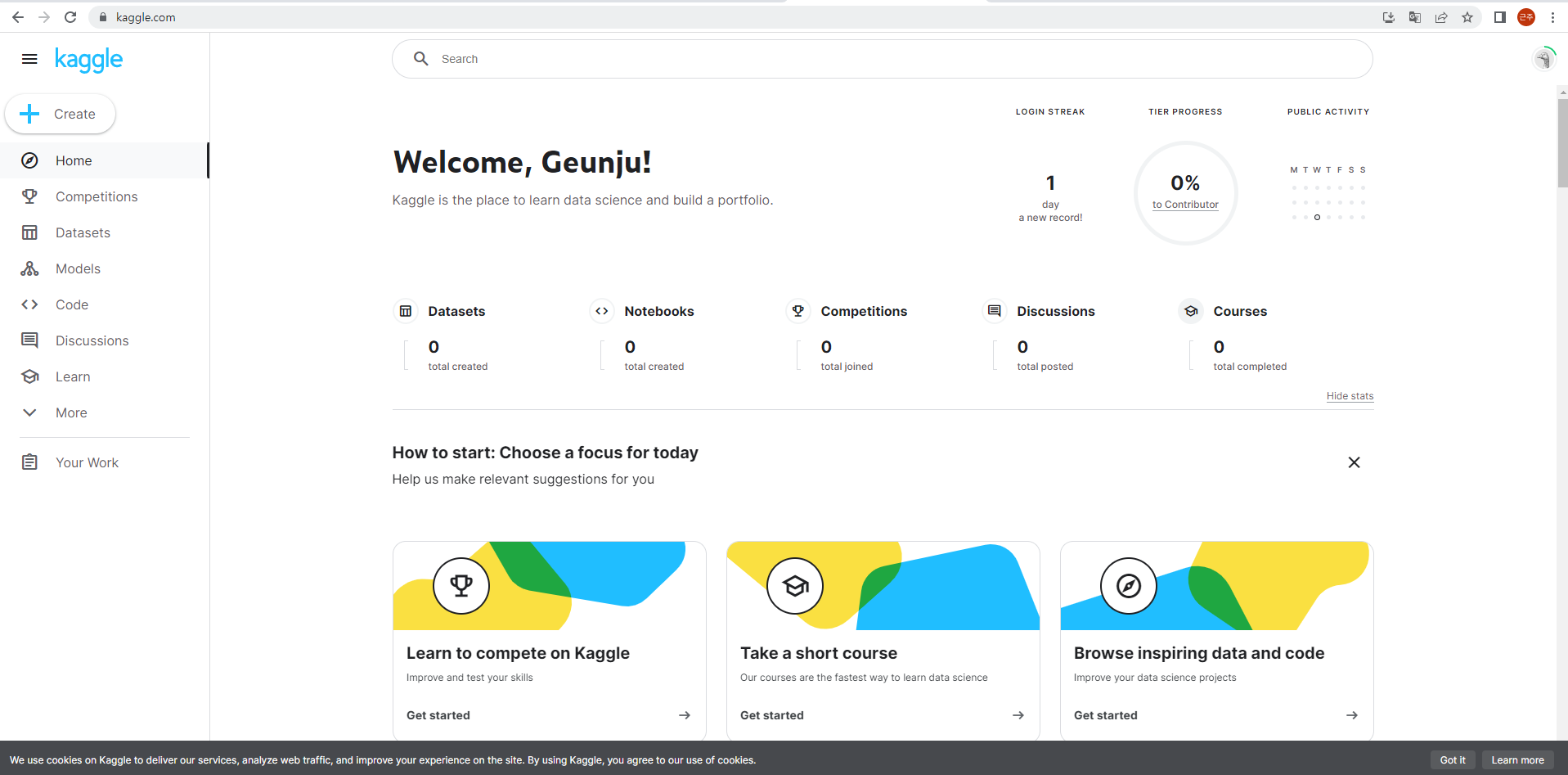Click the Discussions stats icon
Image resolution: width=1568 pixels, height=775 pixels.
click(995, 311)
